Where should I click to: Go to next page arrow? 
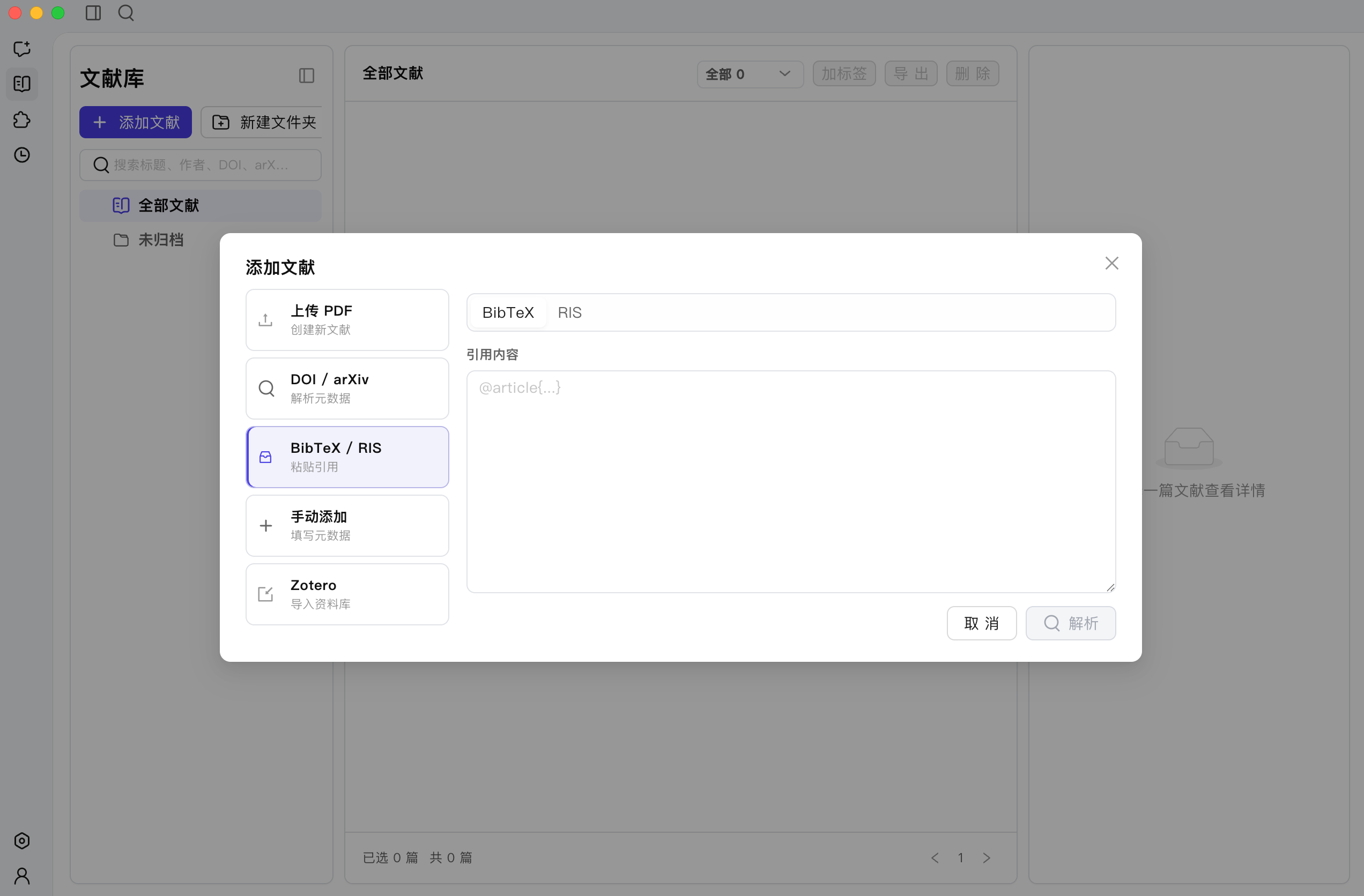pyautogui.click(x=987, y=857)
